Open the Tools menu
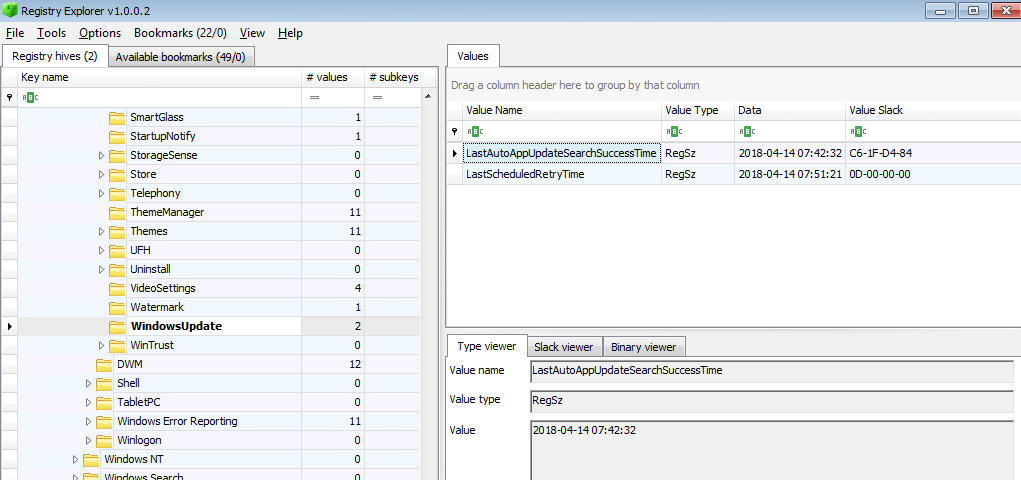 tap(51, 33)
